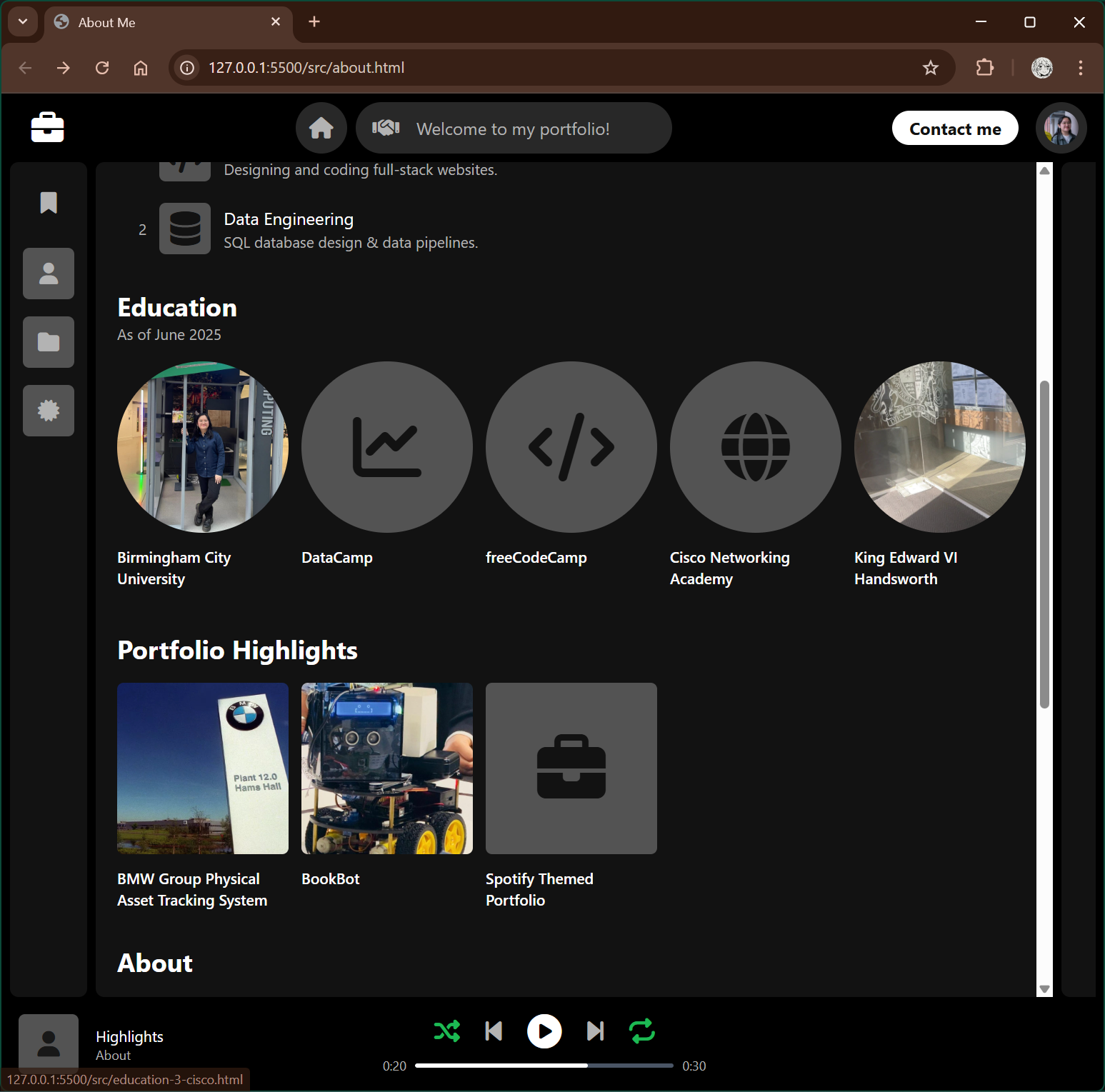Image resolution: width=1105 pixels, height=1092 pixels.
Task: Click the playback progress bar
Action: (544, 1066)
